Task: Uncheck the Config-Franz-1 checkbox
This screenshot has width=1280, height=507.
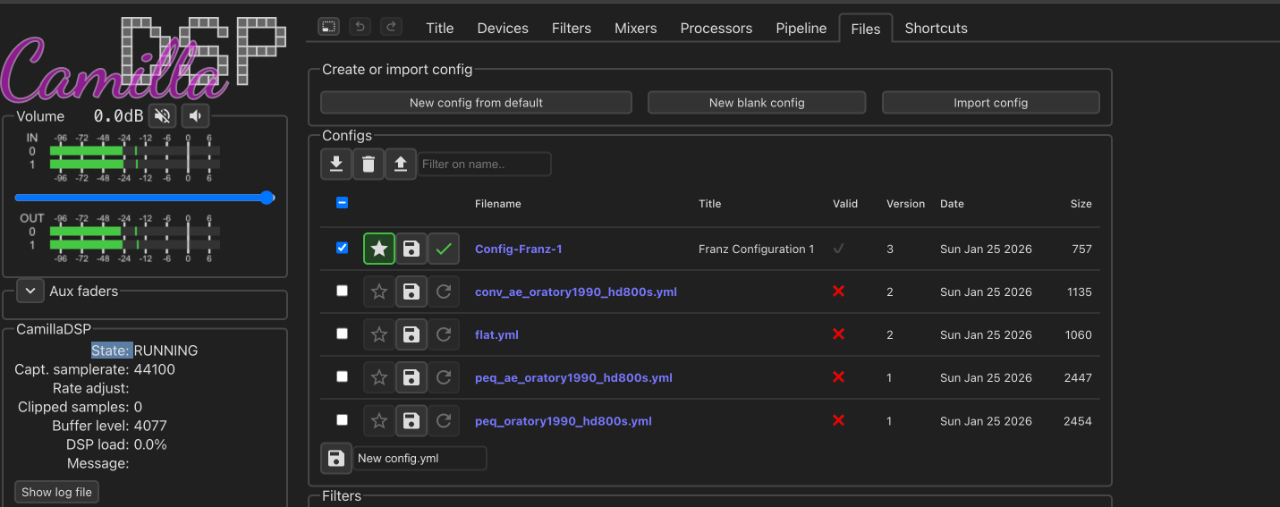Action: click(x=342, y=248)
